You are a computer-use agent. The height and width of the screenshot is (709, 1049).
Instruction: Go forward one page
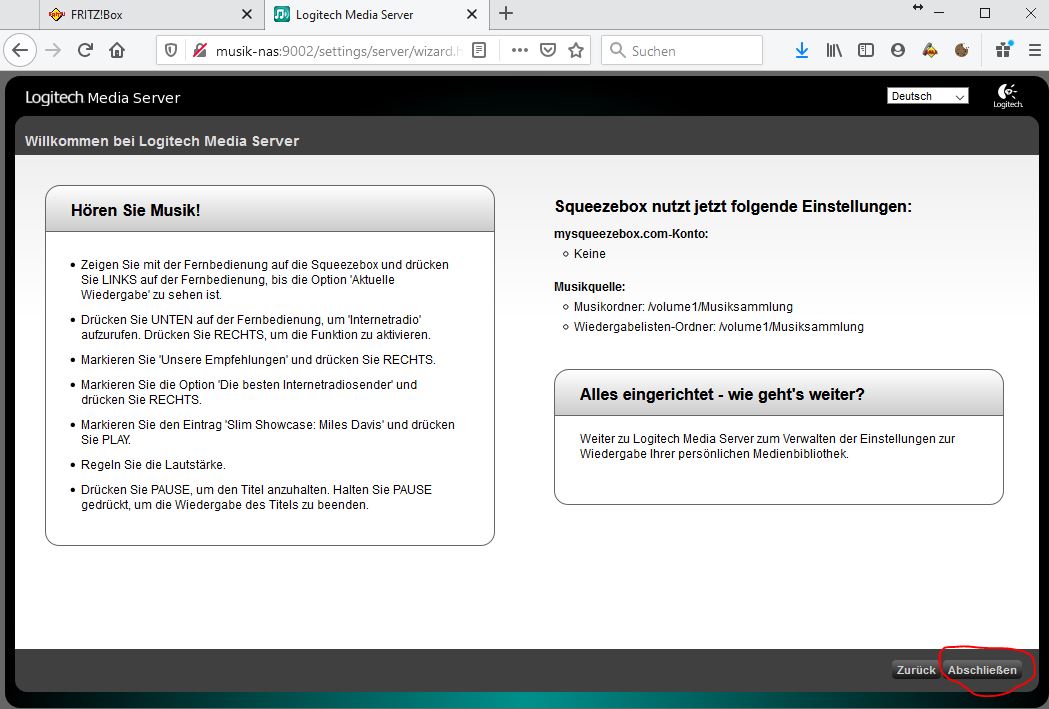point(54,50)
